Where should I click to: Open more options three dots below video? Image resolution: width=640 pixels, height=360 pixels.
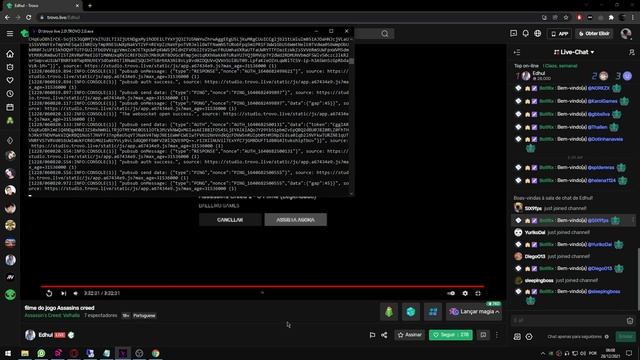point(497,335)
